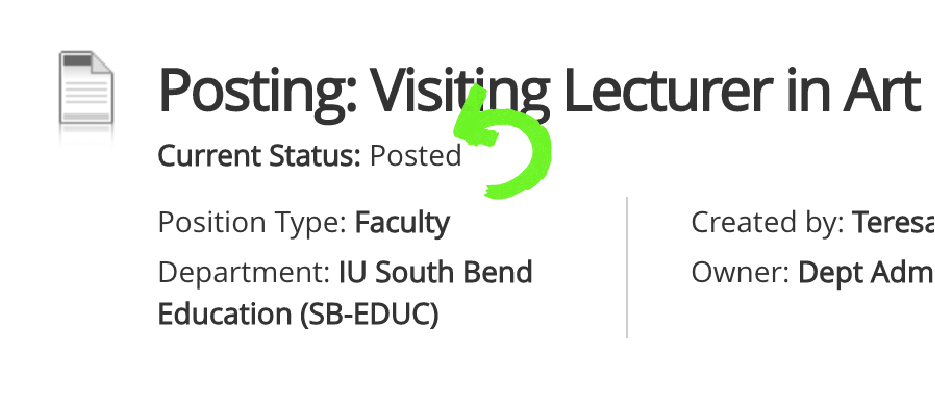Click the "Position Type:" label
The width and height of the screenshot is (935, 420).
252,222
